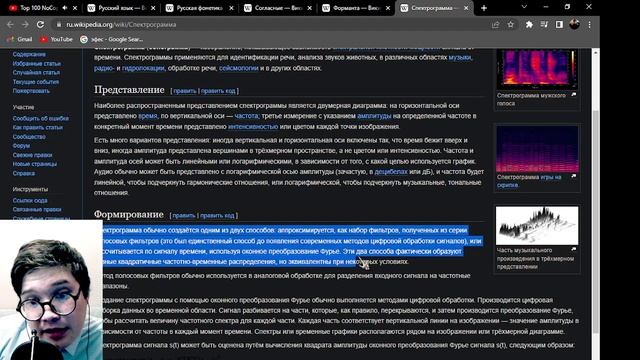
Task: Bookmark this page with the star icon
Action: click(x=511, y=24)
